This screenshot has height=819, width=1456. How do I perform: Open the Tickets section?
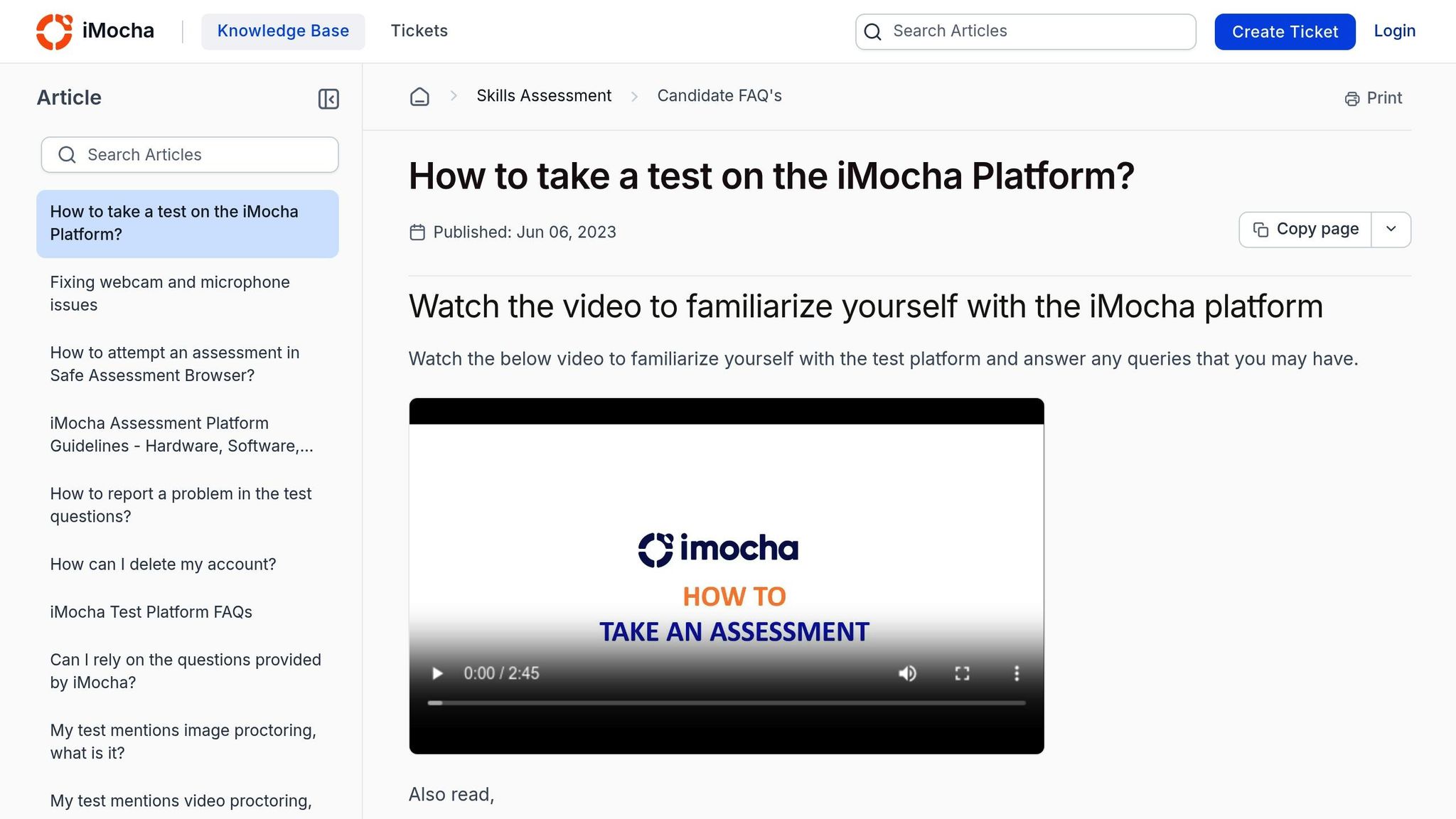click(x=419, y=31)
